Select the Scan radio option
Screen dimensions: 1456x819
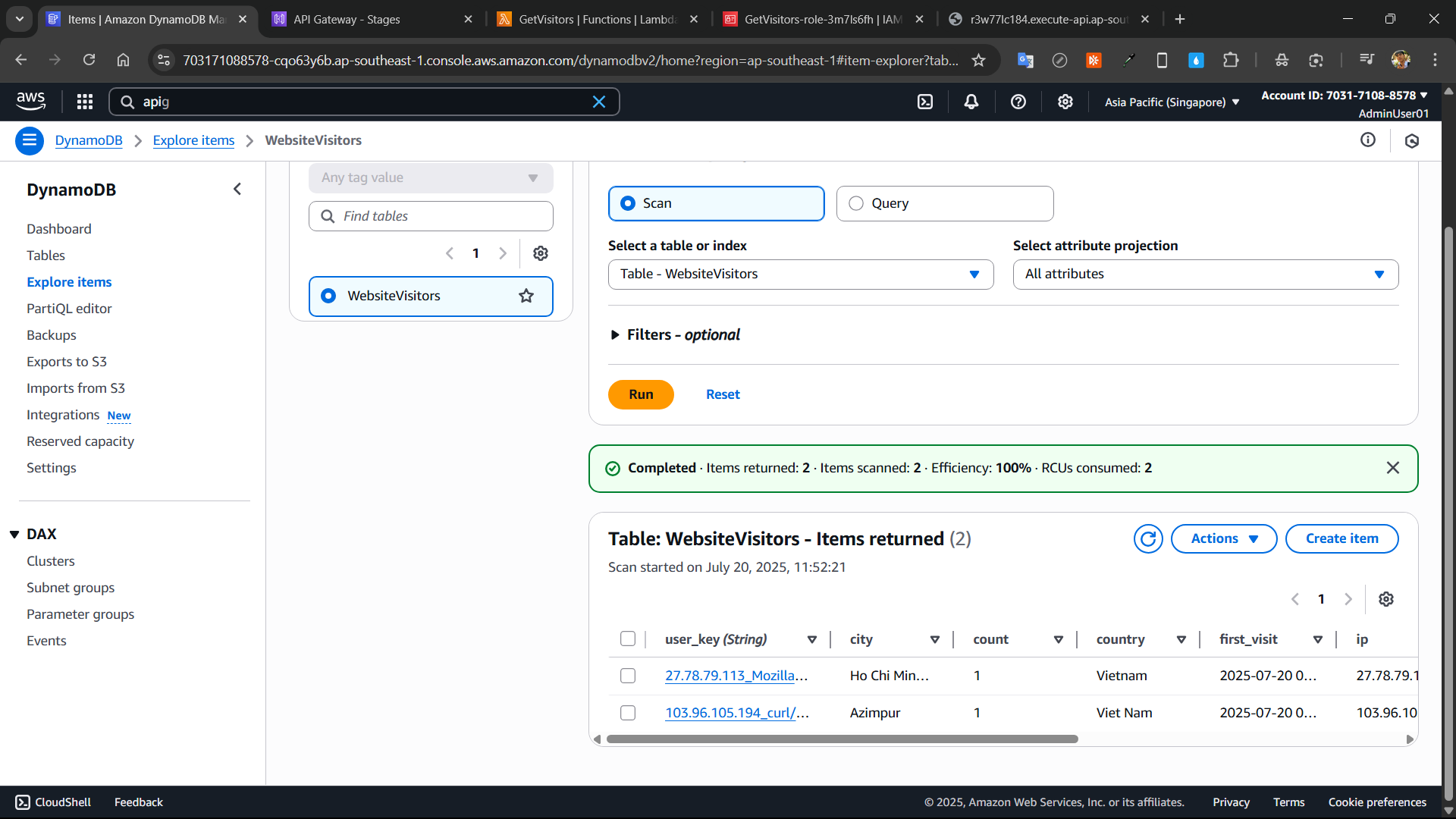point(716,203)
